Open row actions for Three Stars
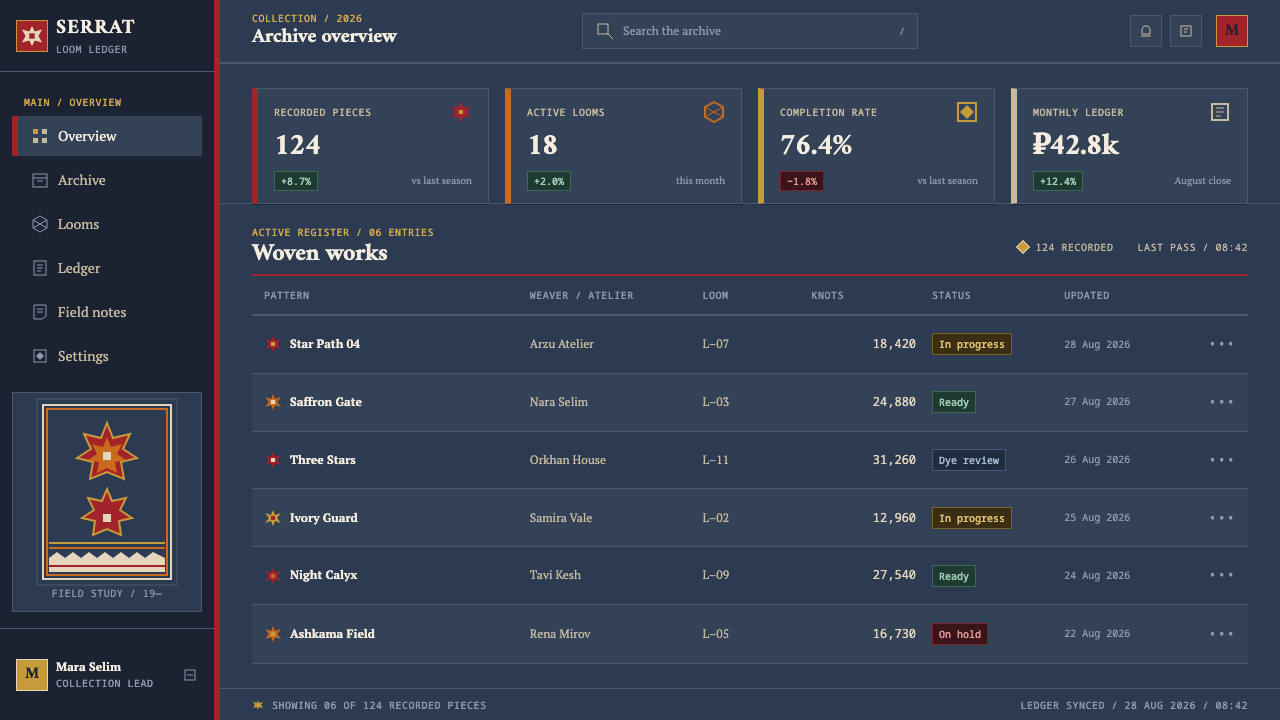The width and height of the screenshot is (1280, 720). (1222, 460)
